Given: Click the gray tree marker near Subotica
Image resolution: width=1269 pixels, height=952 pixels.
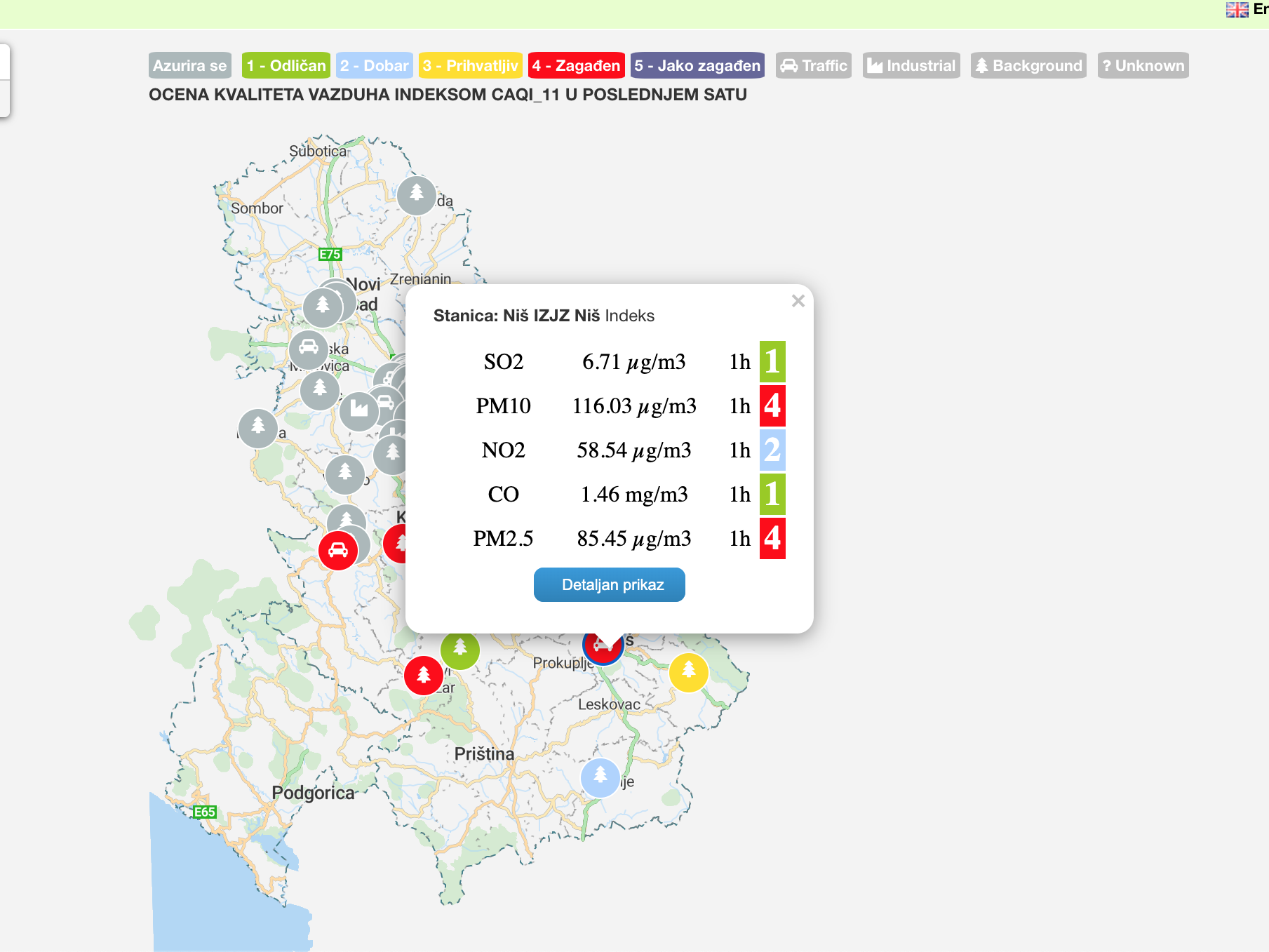Looking at the screenshot, I should click(x=417, y=195).
